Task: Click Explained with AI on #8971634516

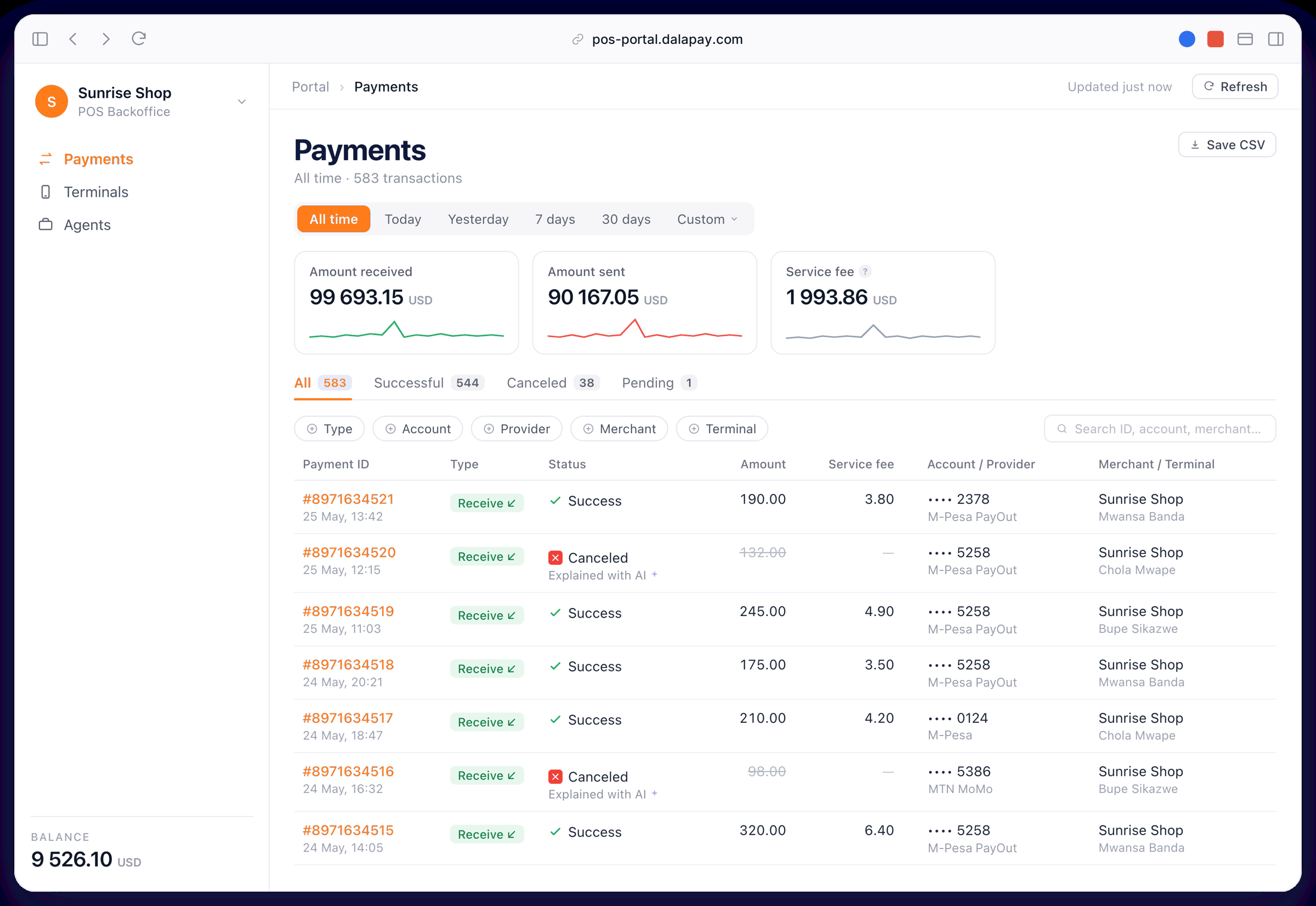Action: (x=597, y=794)
